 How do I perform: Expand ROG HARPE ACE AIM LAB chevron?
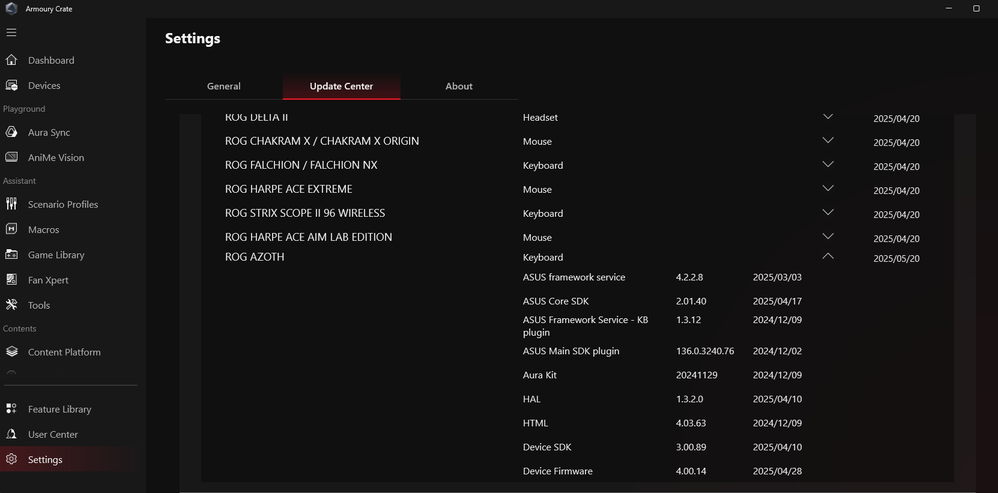coord(828,236)
